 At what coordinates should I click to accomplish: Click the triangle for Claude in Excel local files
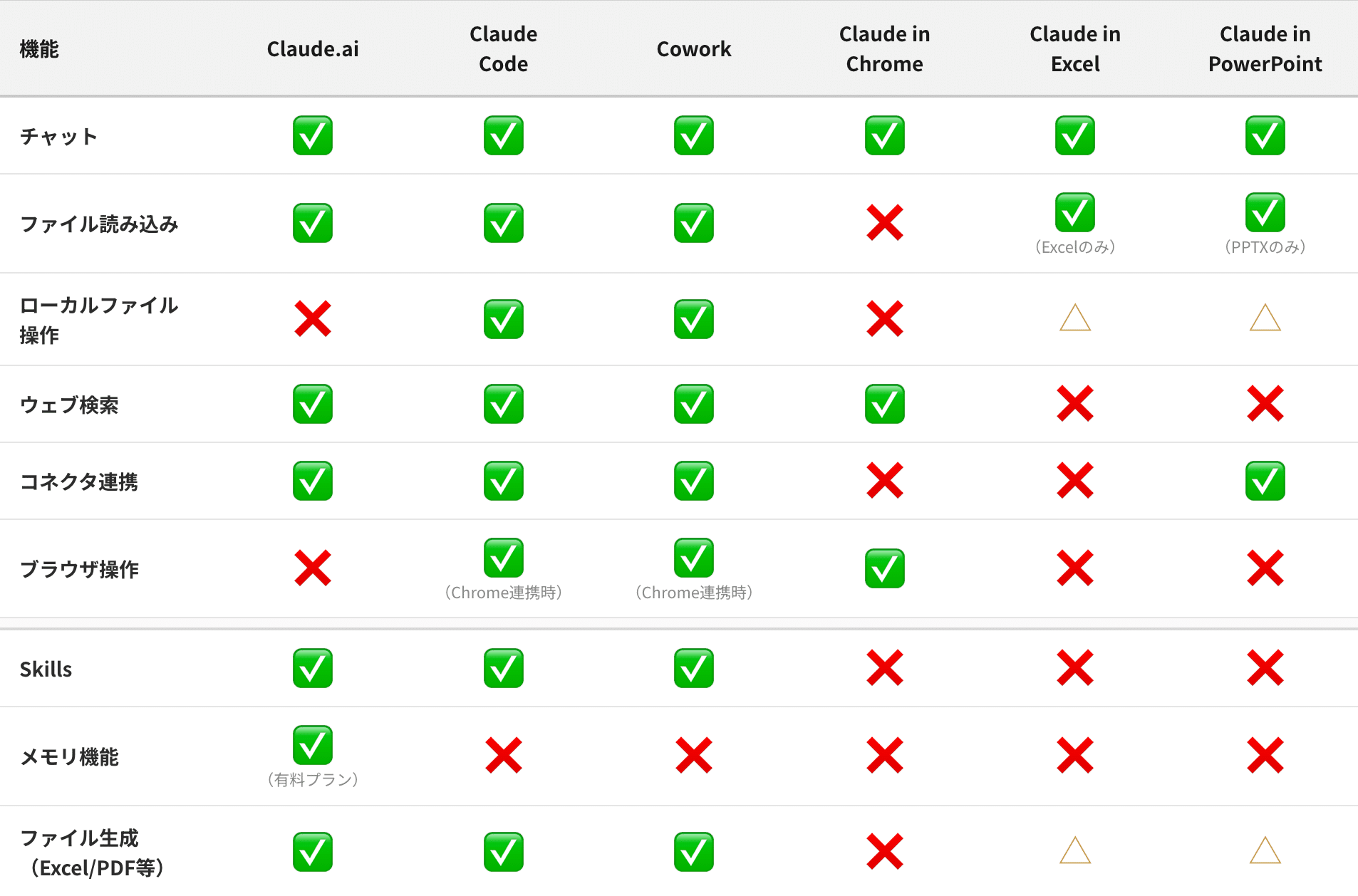coord(1075,318)
